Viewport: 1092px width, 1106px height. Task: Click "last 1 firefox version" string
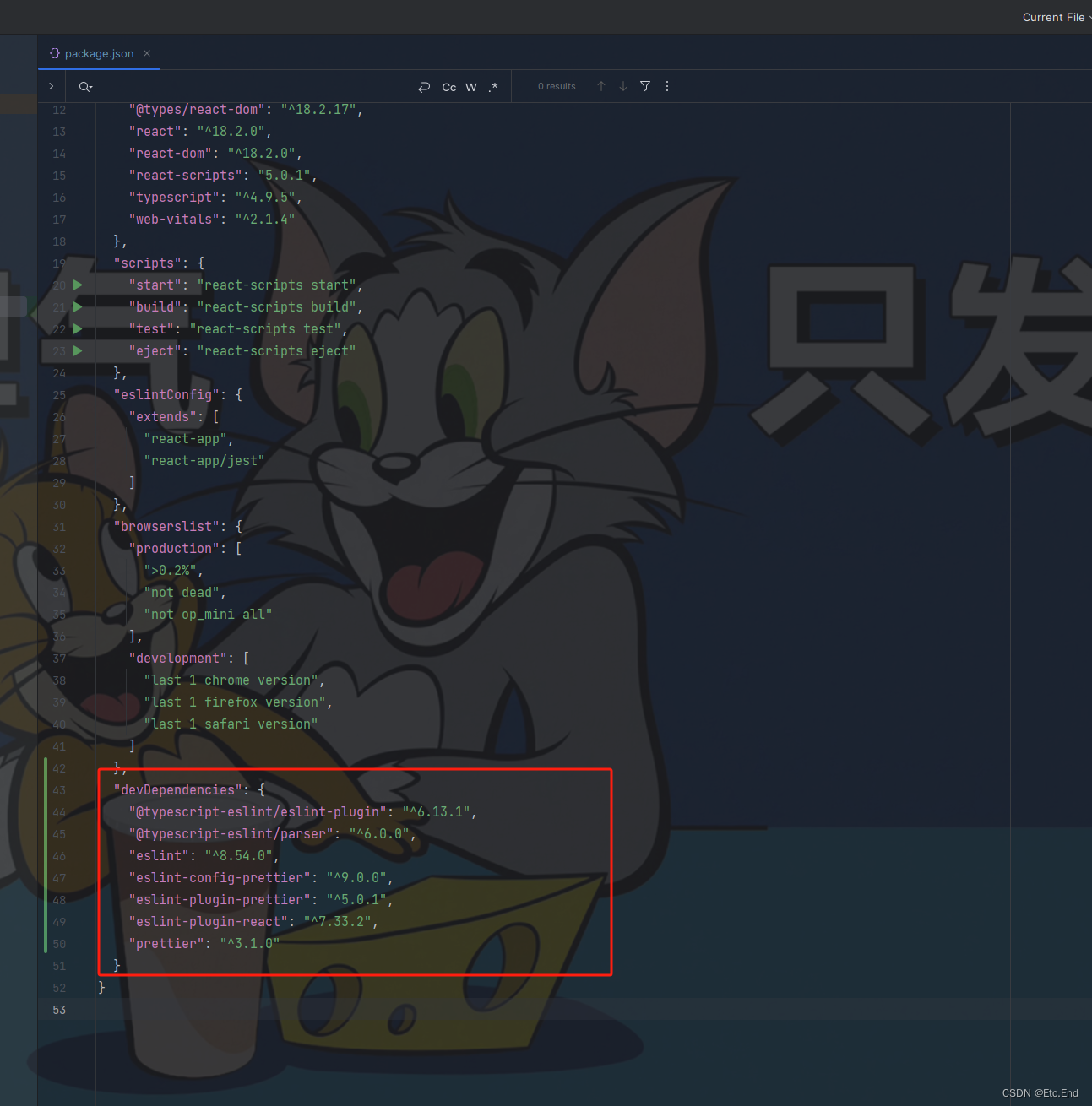tap(235, 702)
